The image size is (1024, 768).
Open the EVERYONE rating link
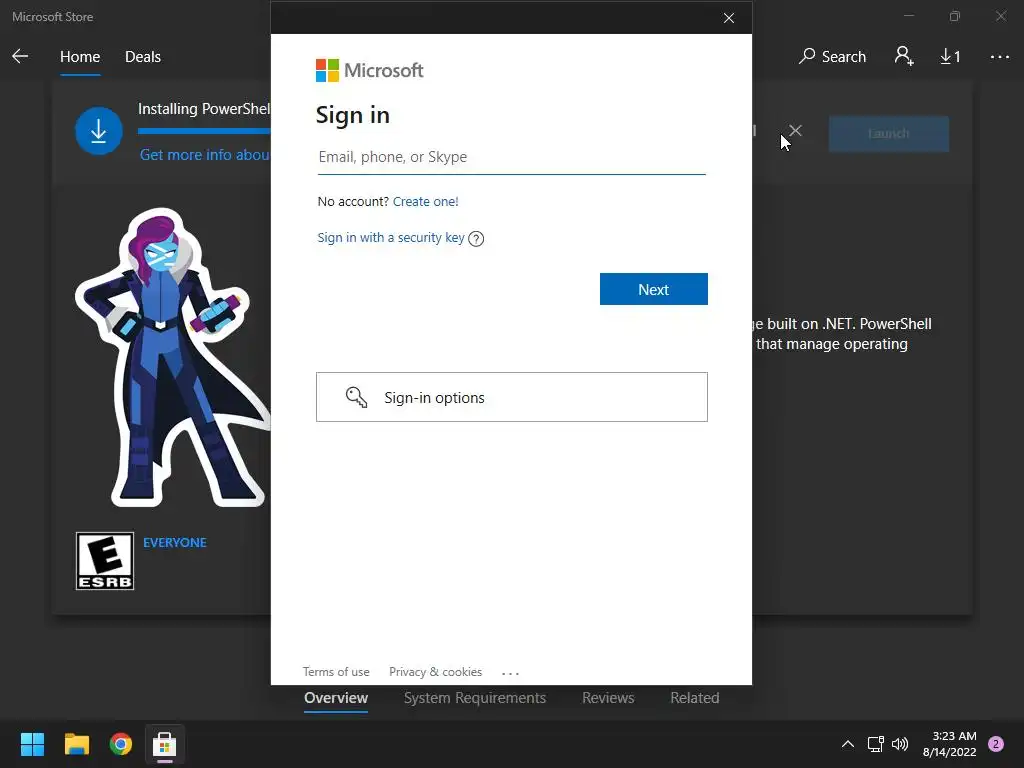(174, 543)
